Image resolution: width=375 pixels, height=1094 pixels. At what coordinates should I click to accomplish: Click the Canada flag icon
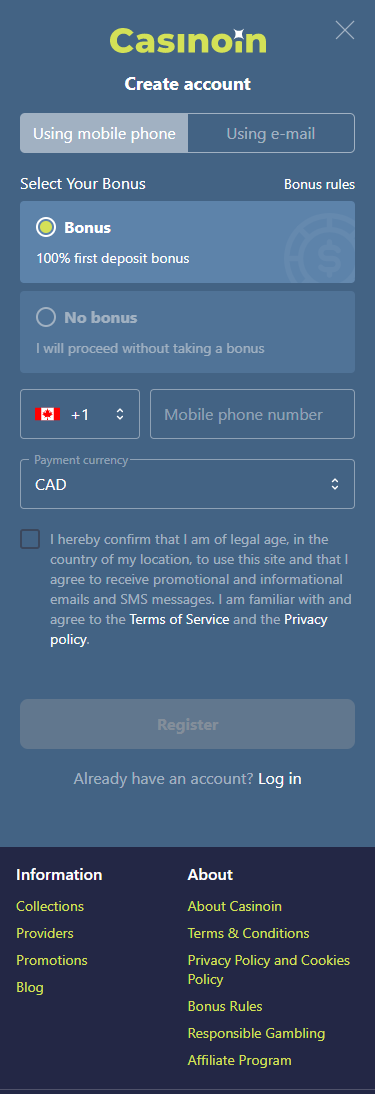[x=47, y=414]
